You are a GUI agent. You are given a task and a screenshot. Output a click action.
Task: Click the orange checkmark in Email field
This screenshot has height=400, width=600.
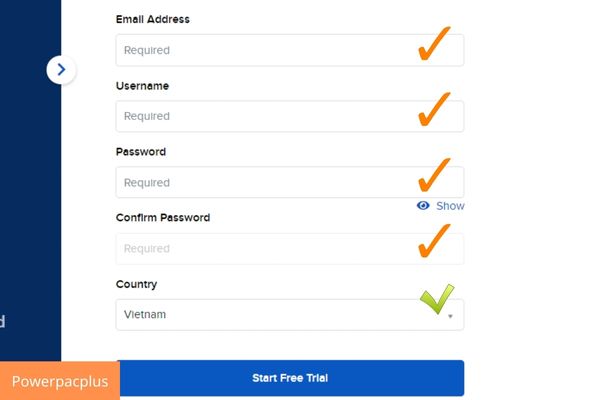click(434, 43)
